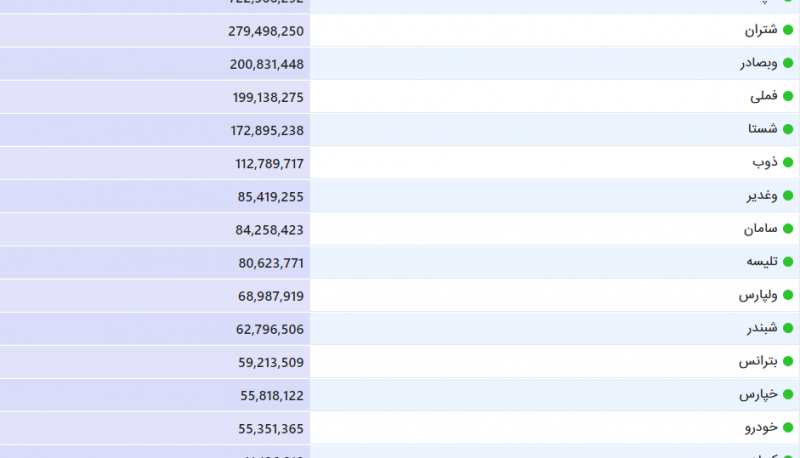The height and width of the screenshot is (458, 800).
Task: Click the volume value 200,831,448
Action: coord(267,64)
